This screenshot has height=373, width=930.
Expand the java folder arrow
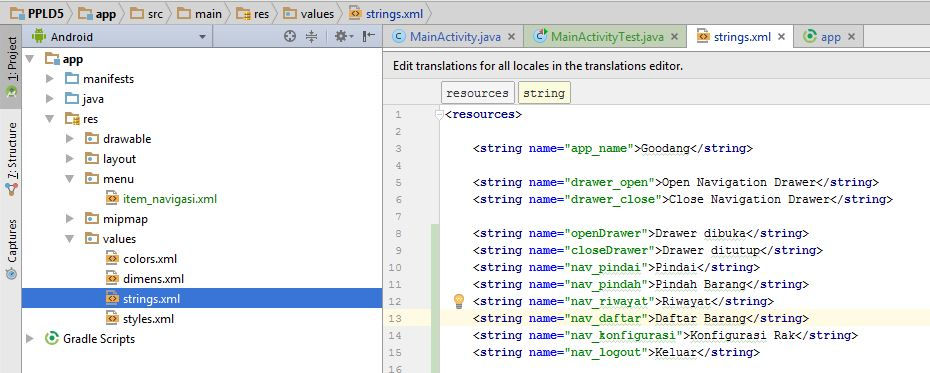point(50,98)
